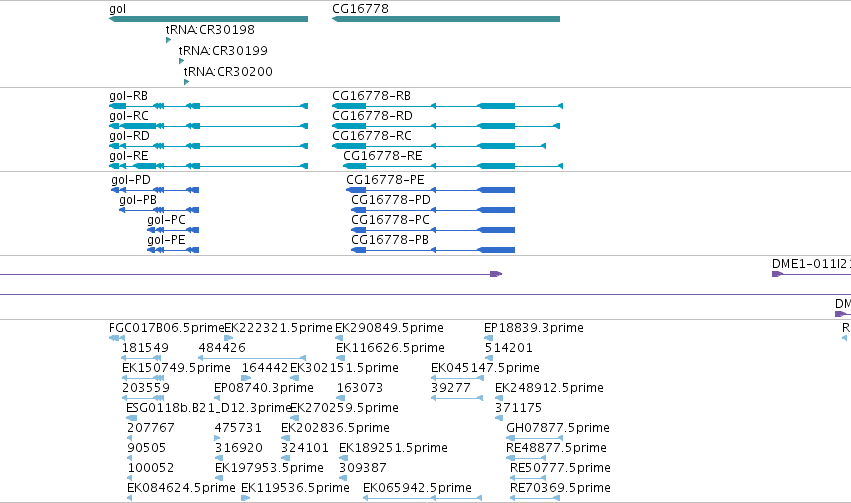Click the tRNA:CR30198 label
The width and height of the screenshot is (851, 503).
click(210, 29)
